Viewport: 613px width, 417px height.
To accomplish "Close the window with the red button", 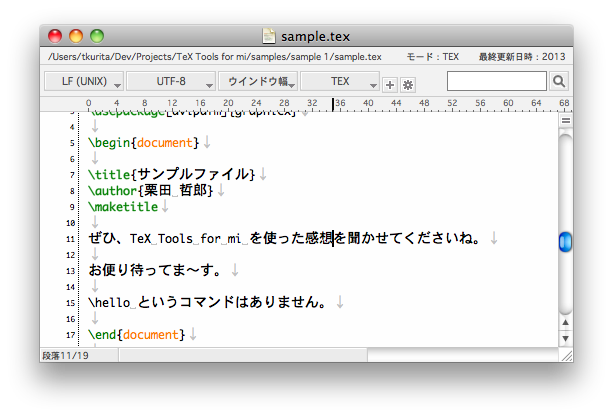I will 55,36.
